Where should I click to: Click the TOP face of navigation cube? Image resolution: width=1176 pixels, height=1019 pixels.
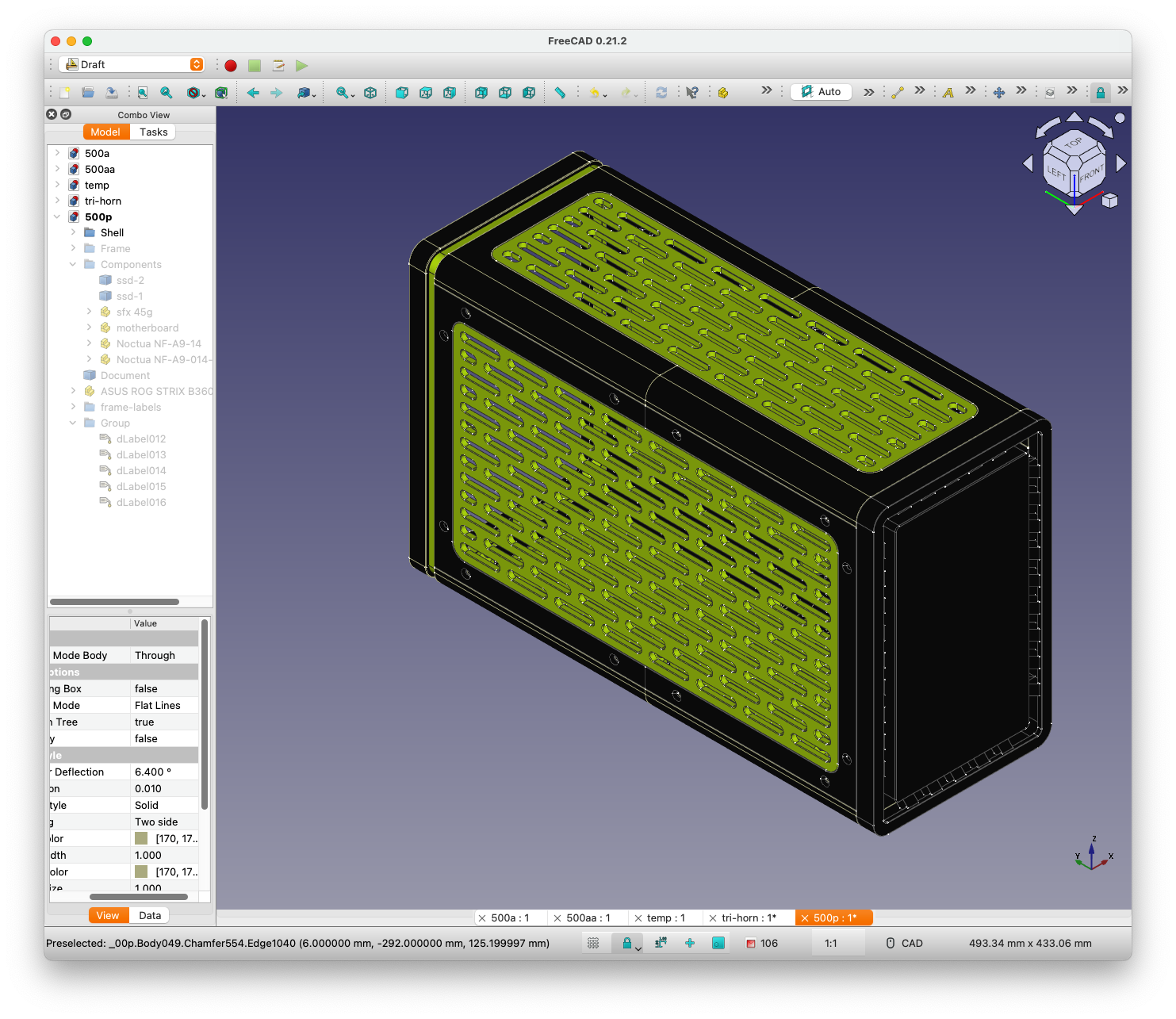point(1074,144)
